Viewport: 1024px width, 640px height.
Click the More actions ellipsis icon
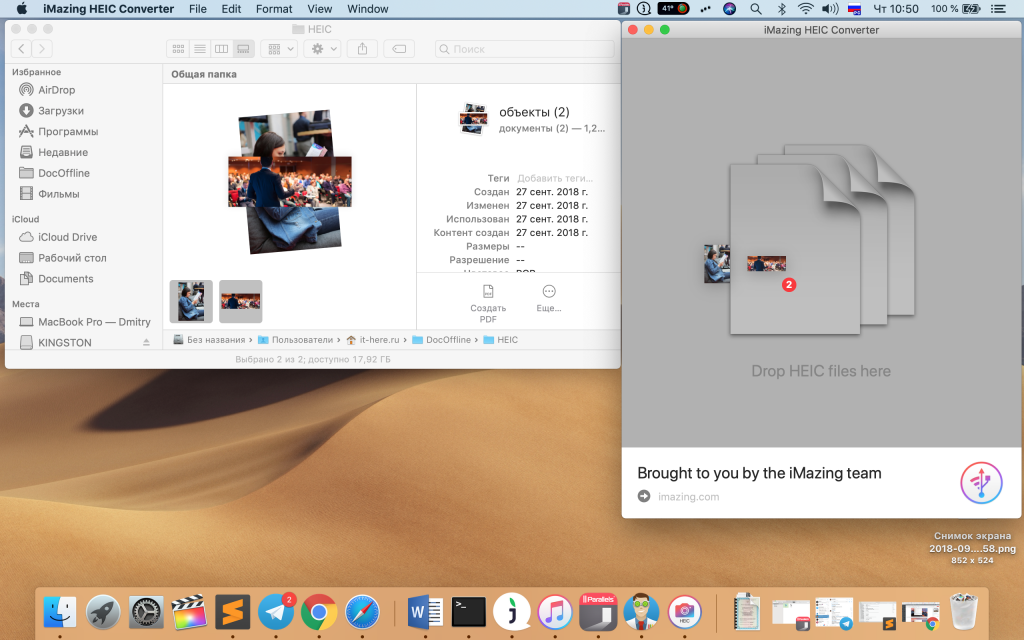click(x=548, y=292)
